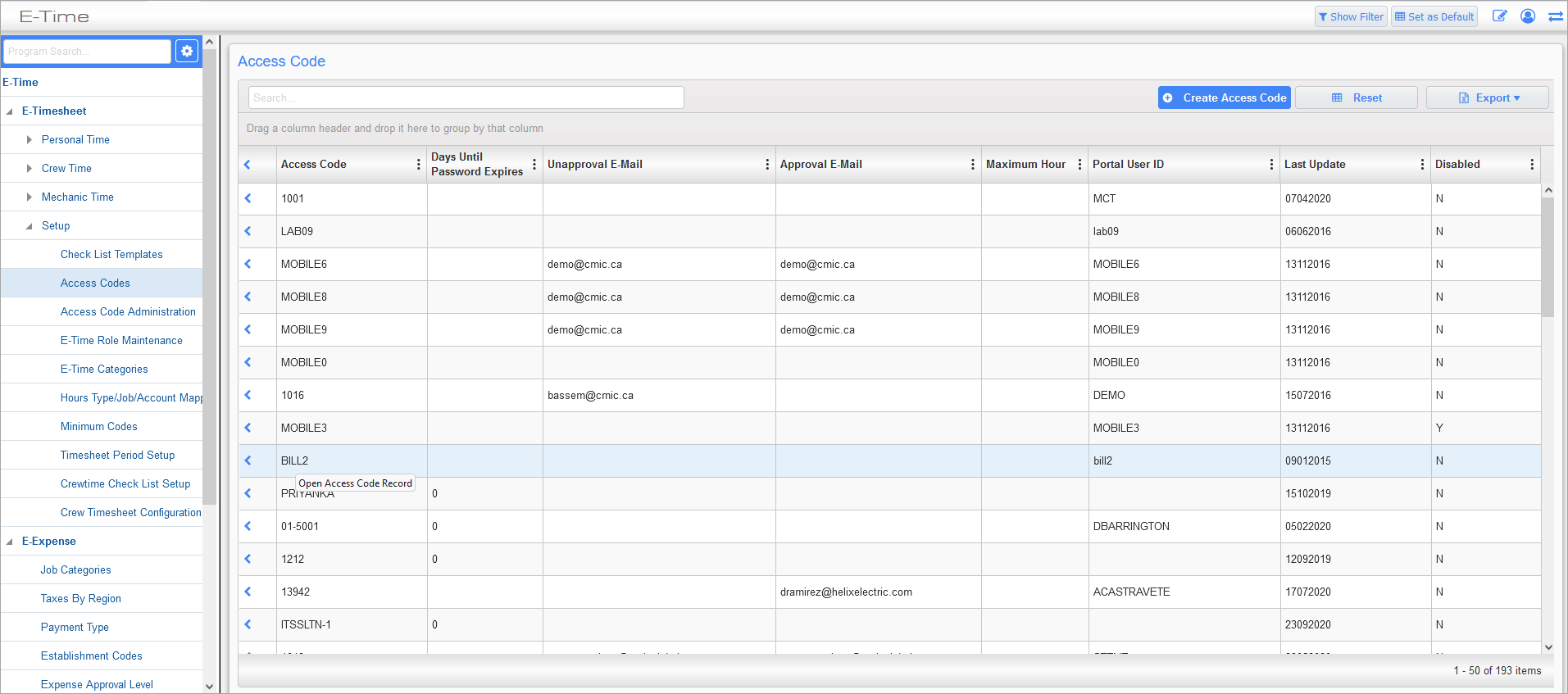Expand the Mechanic Time tree node
The height and width of the screenshot is (694, 1568).
[30, 197]
